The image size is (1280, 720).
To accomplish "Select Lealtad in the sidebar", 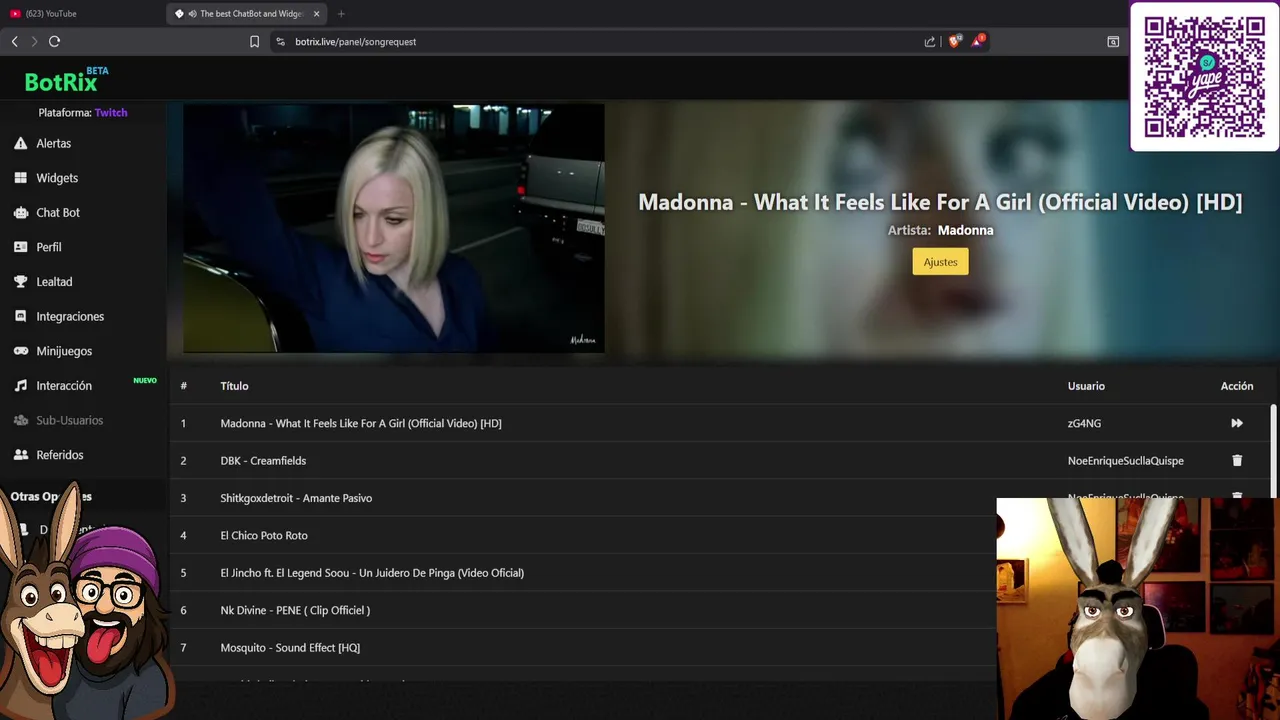I will 54,282.
